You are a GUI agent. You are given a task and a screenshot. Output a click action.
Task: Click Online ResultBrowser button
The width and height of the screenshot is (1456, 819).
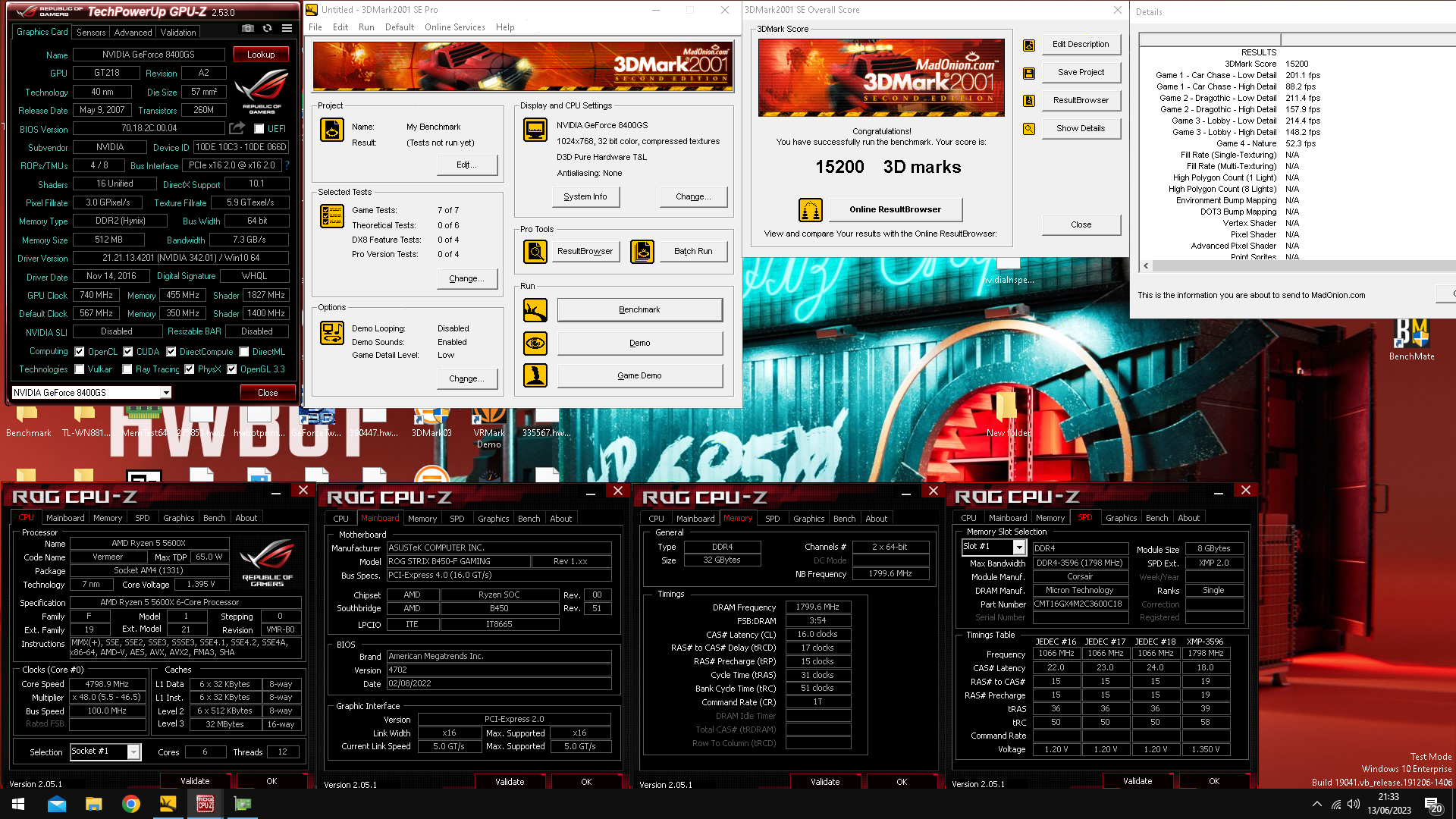pyautogui.click(x=895, y=209)
